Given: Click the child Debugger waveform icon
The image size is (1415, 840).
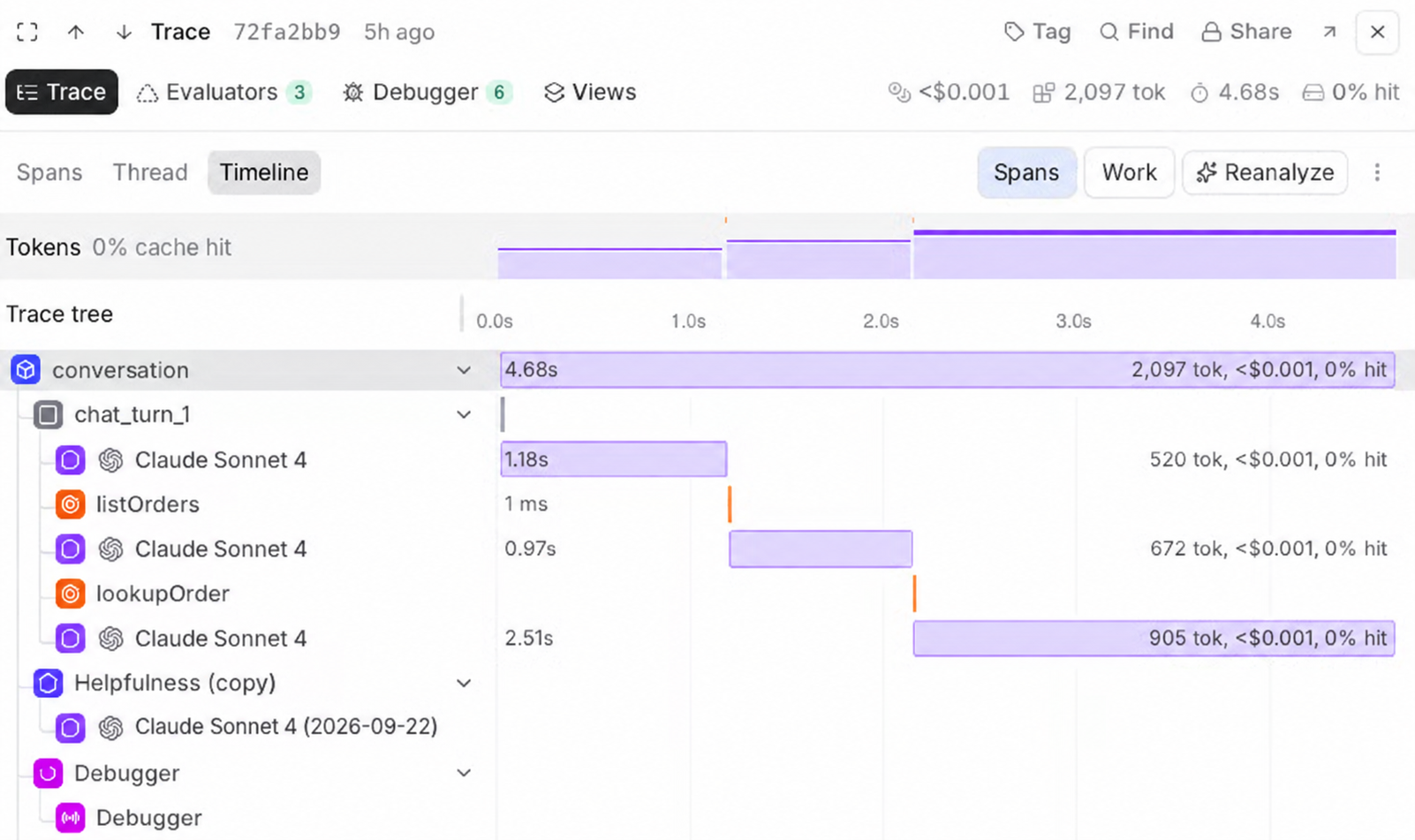Looking at the screenshot, I should coord(71,818).
